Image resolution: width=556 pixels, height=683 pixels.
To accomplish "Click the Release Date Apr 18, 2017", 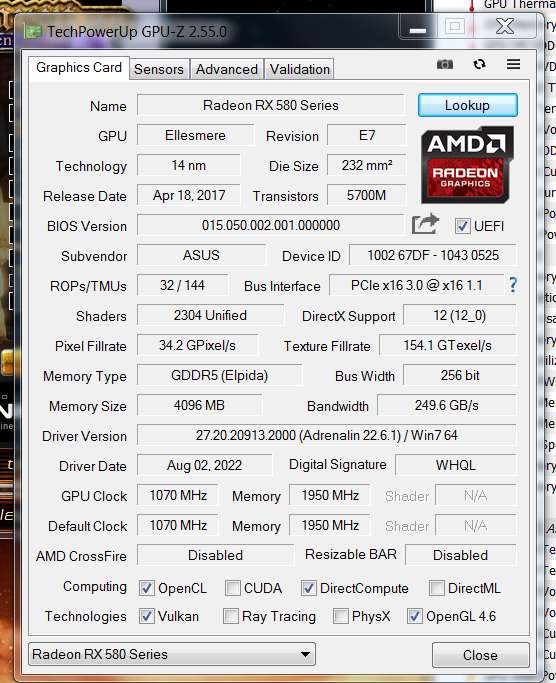I will pos(189,195).
